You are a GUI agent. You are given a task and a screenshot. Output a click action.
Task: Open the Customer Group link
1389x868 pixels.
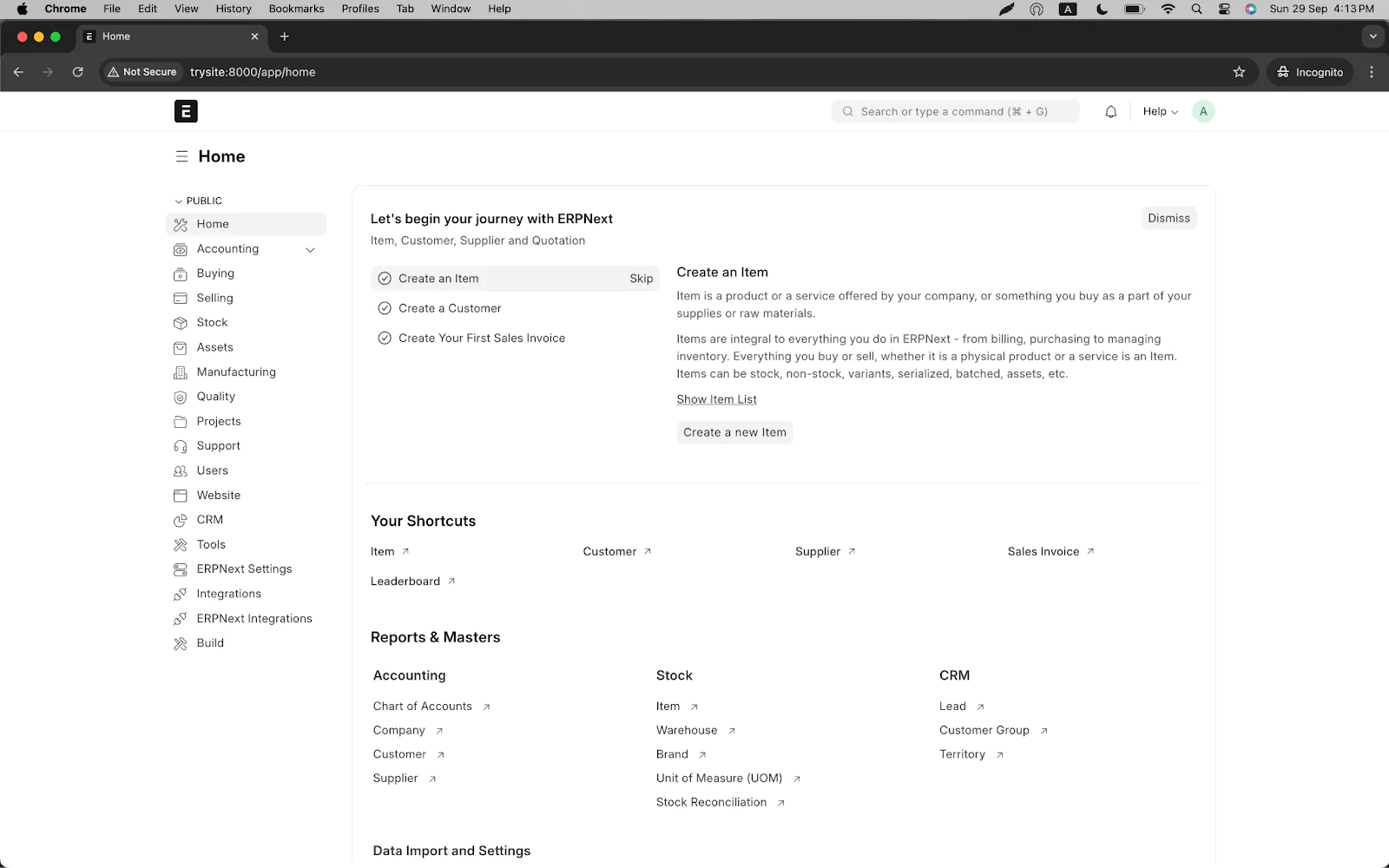[x=993, y=731]
